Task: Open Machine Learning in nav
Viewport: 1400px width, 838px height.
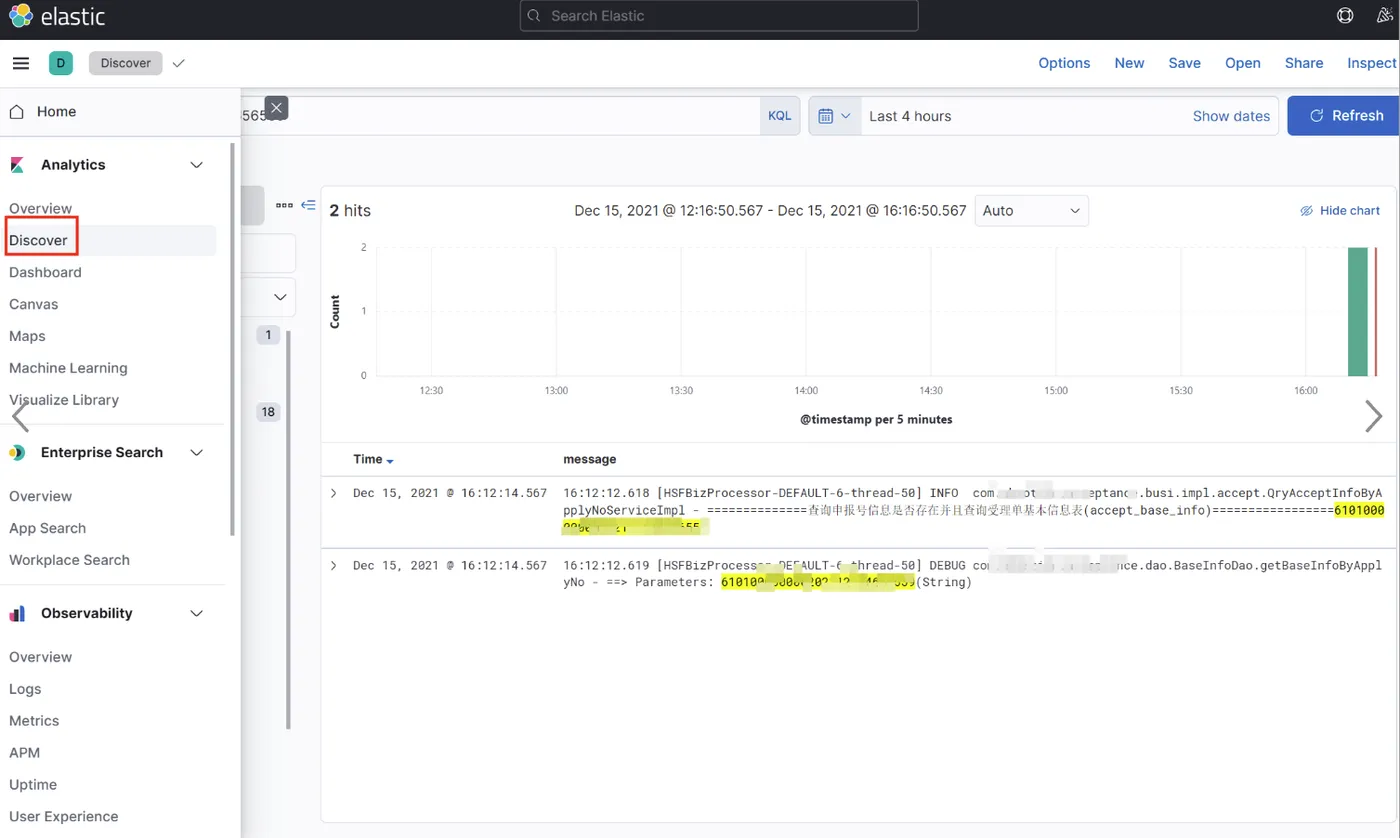Action: tap(68, 368)
